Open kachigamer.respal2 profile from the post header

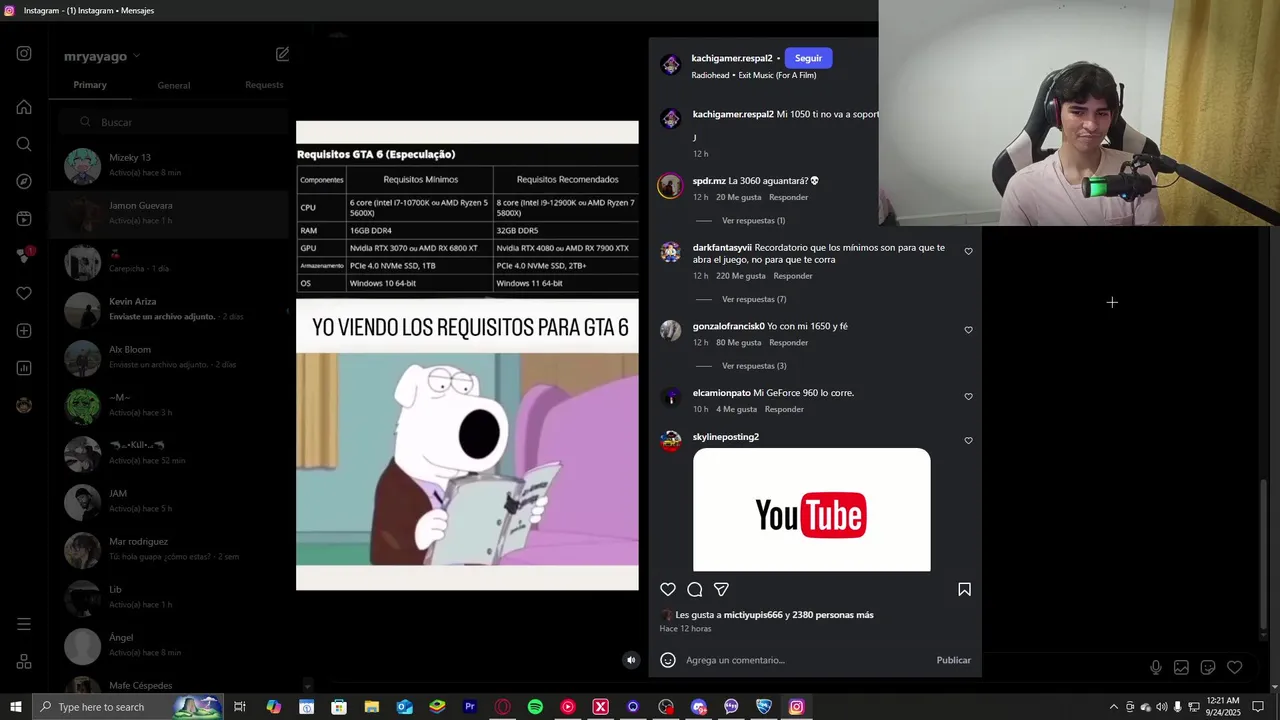click(x=732, y=58)
